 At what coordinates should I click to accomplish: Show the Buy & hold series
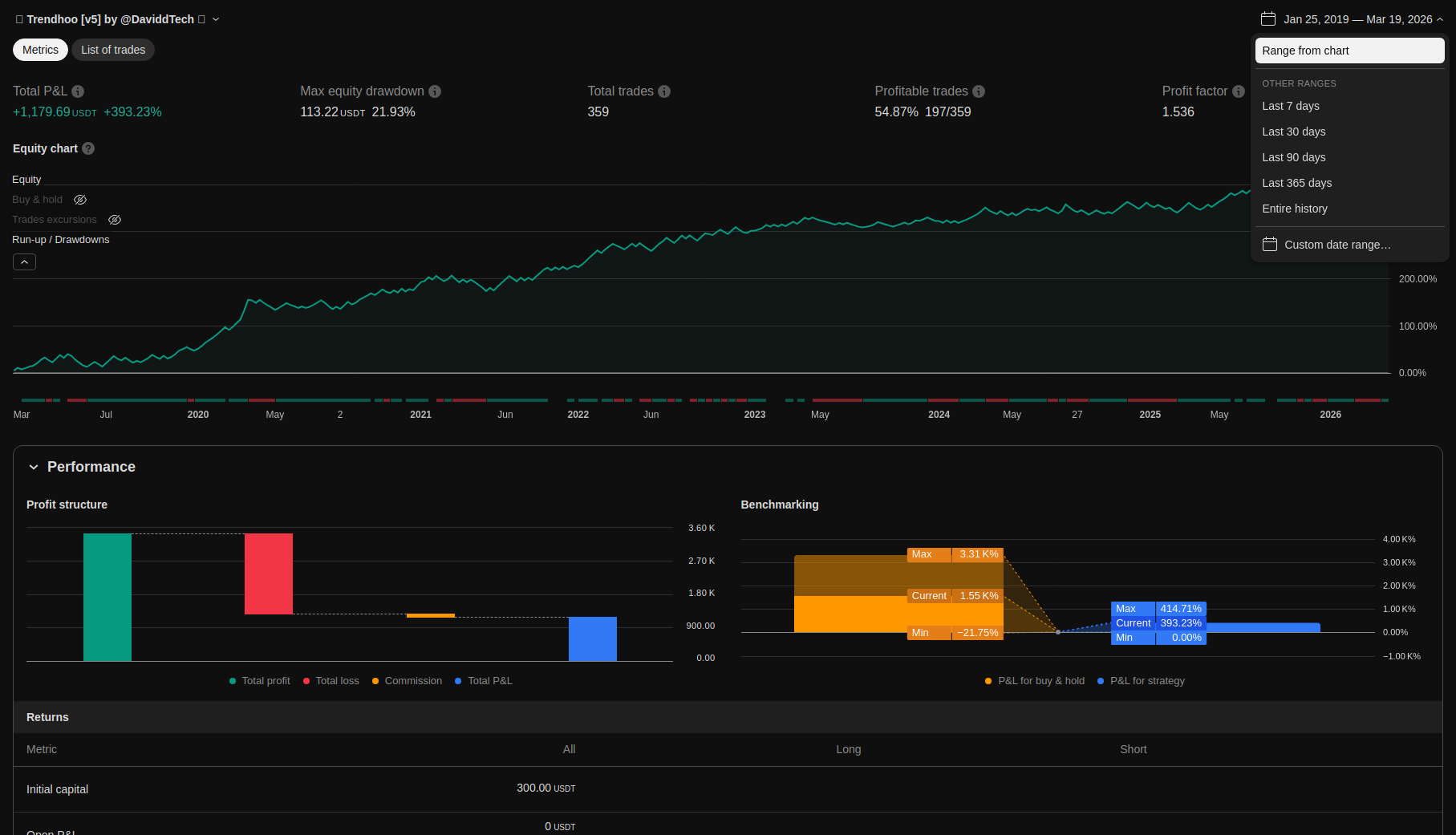80,200
